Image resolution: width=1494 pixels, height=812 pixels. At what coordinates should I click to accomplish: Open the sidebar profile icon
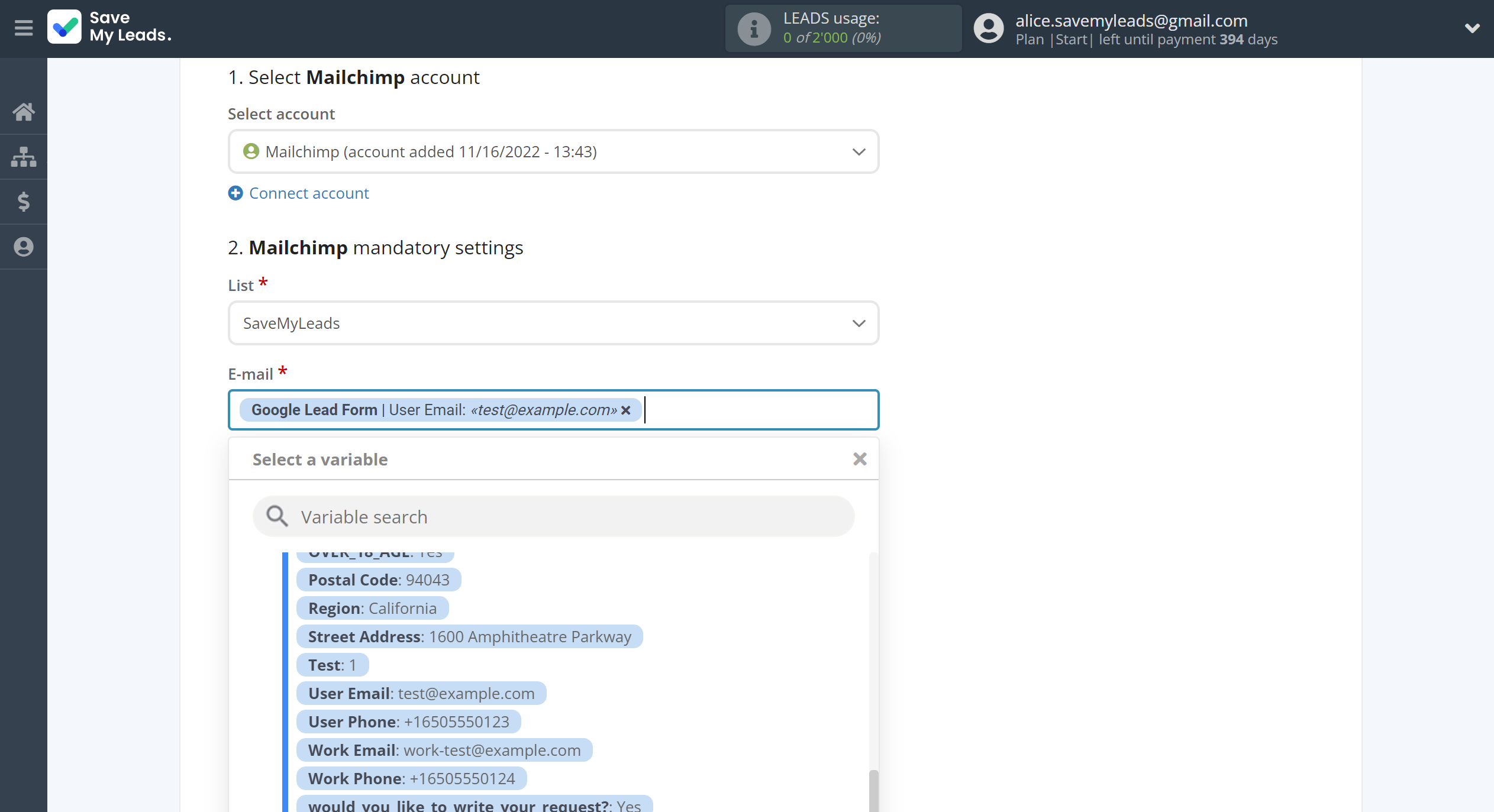[x=24, y=247]
